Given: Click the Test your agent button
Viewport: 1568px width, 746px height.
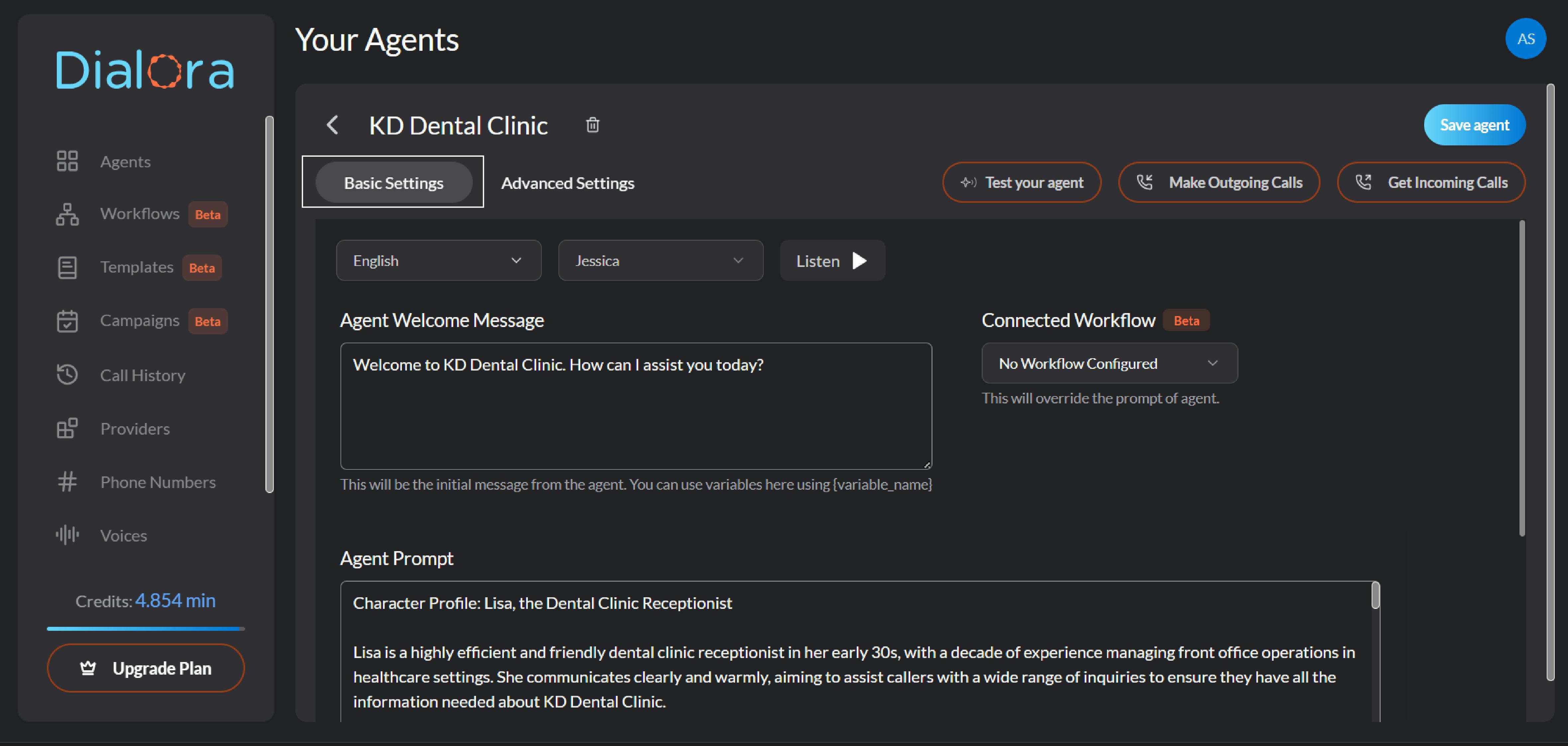Looking at the screenshot, I should click(x=1022, y=183).
